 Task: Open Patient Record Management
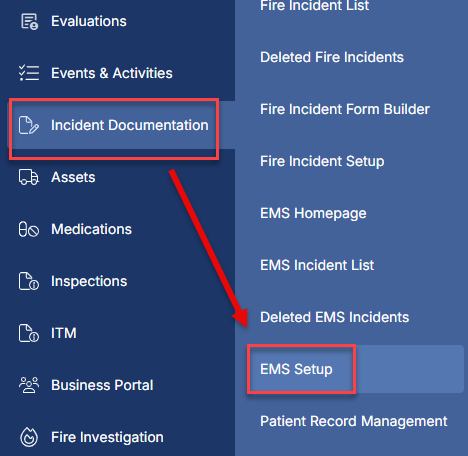coord(354,421)
